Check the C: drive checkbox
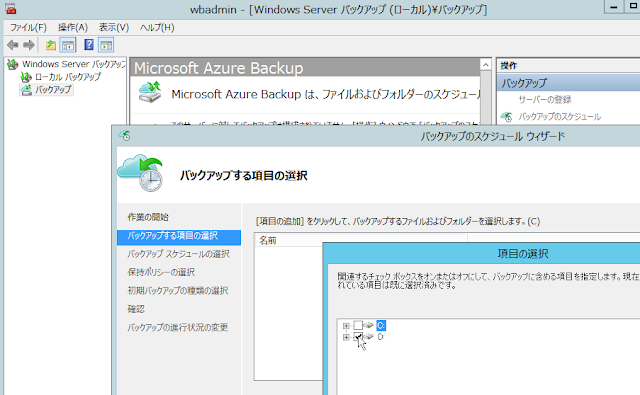640x395 pixels. tap(358, 325)
